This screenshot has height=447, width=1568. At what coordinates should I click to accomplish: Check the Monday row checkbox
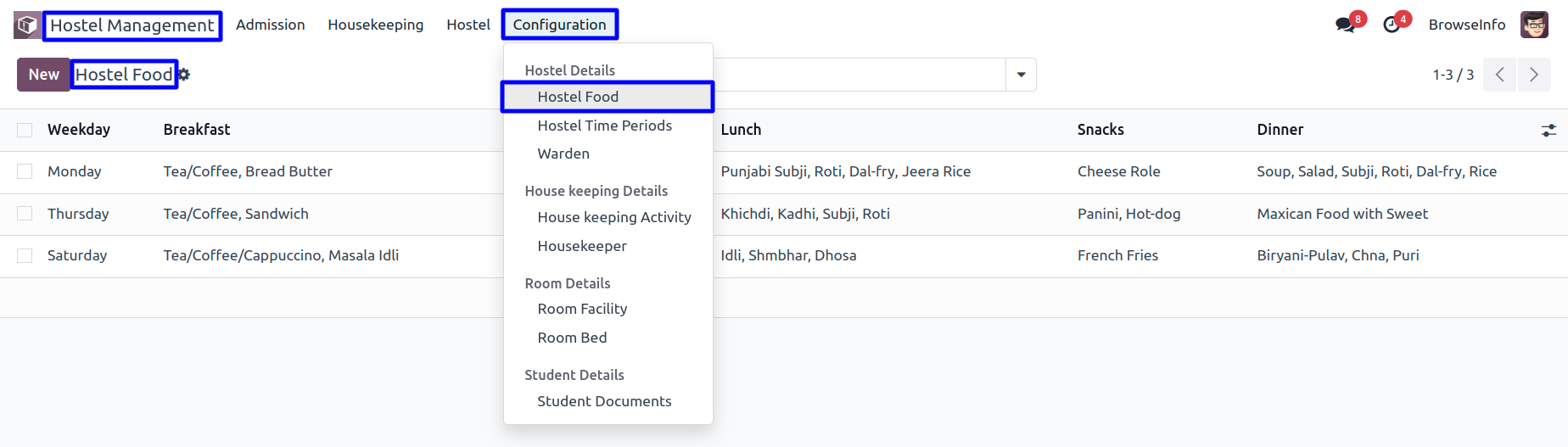[x=25, y=171]
